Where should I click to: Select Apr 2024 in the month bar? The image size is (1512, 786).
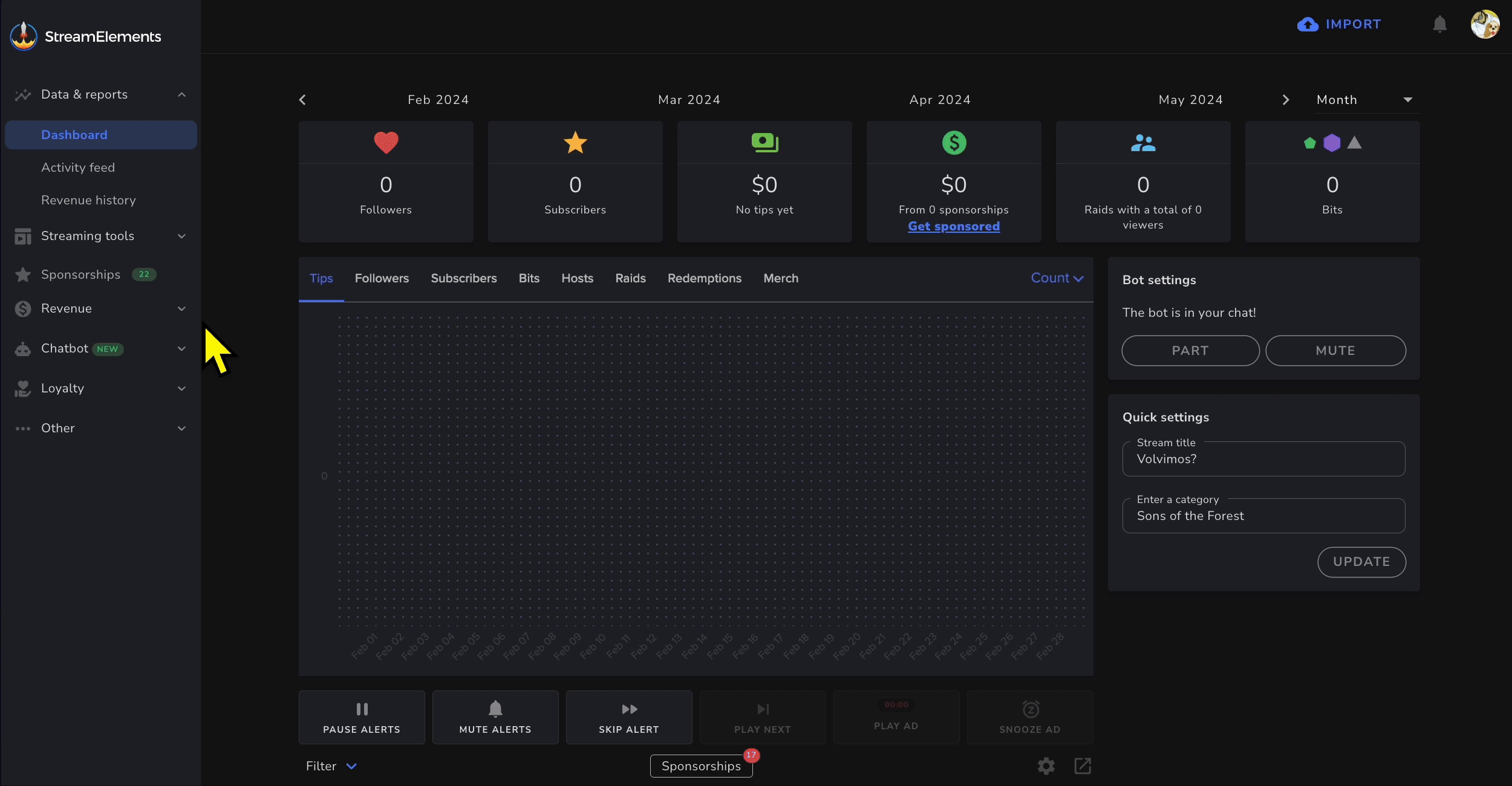tap(940, 100)
